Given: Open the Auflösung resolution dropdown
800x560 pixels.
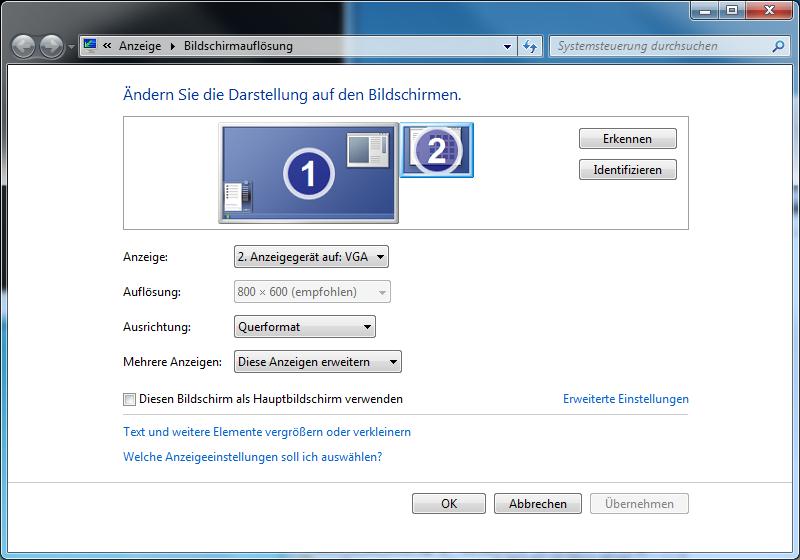Looking at the screenshot, I should (312, 292).
